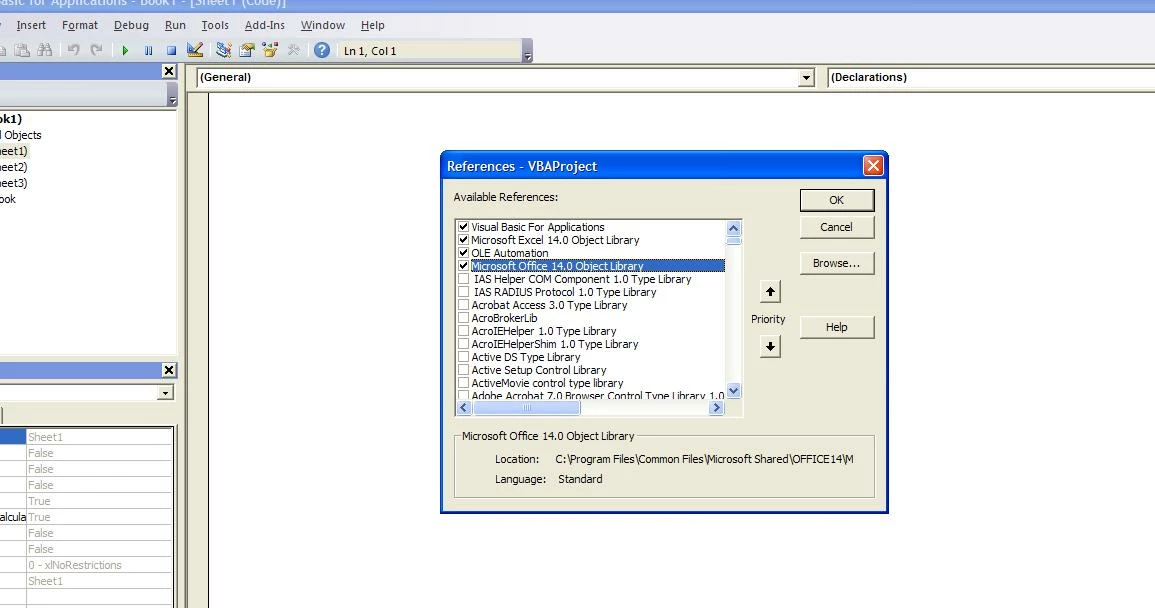The height and width of the screenshot is (608, 1155).
Task: Open the (General) object dropdown arrow
Action: pos(806,77)
